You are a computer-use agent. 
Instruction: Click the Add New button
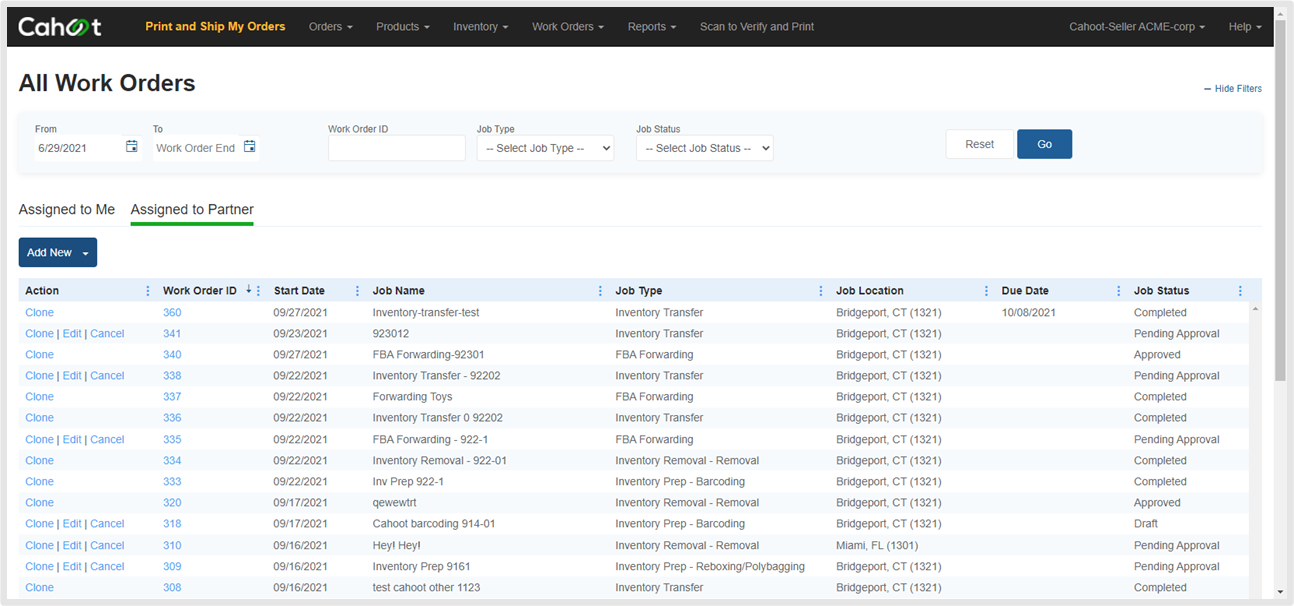tap(58, 253)
